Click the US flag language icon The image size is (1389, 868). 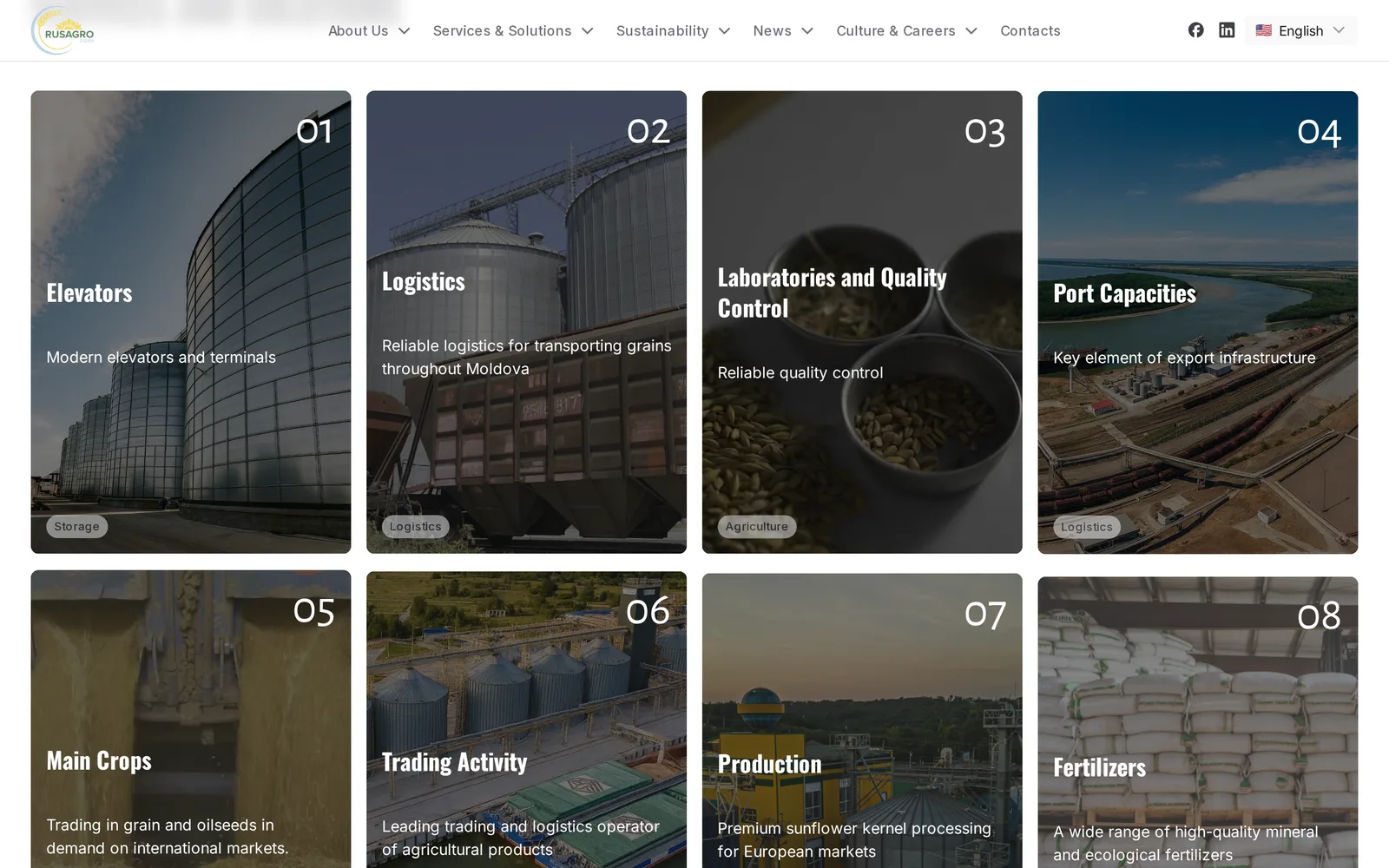pyautogui.click(x=1263, y=30)
